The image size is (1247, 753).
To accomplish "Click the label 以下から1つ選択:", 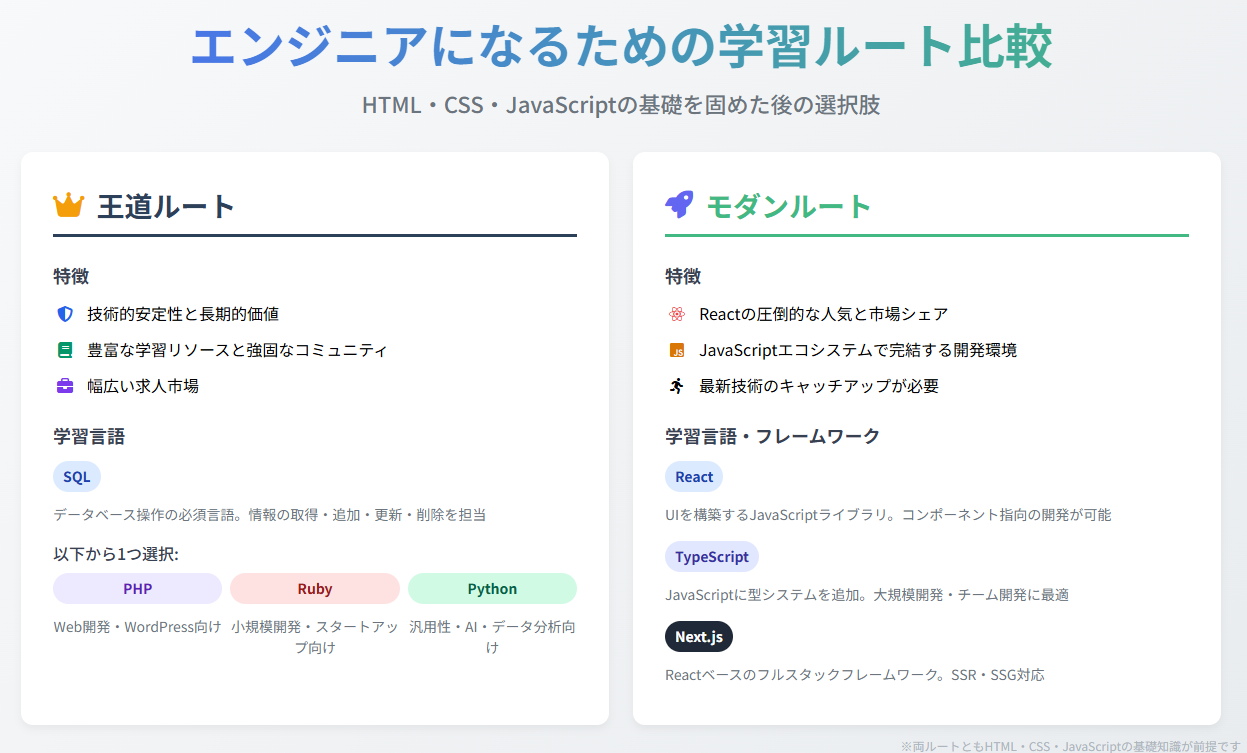I will click(x=116, y=554).
